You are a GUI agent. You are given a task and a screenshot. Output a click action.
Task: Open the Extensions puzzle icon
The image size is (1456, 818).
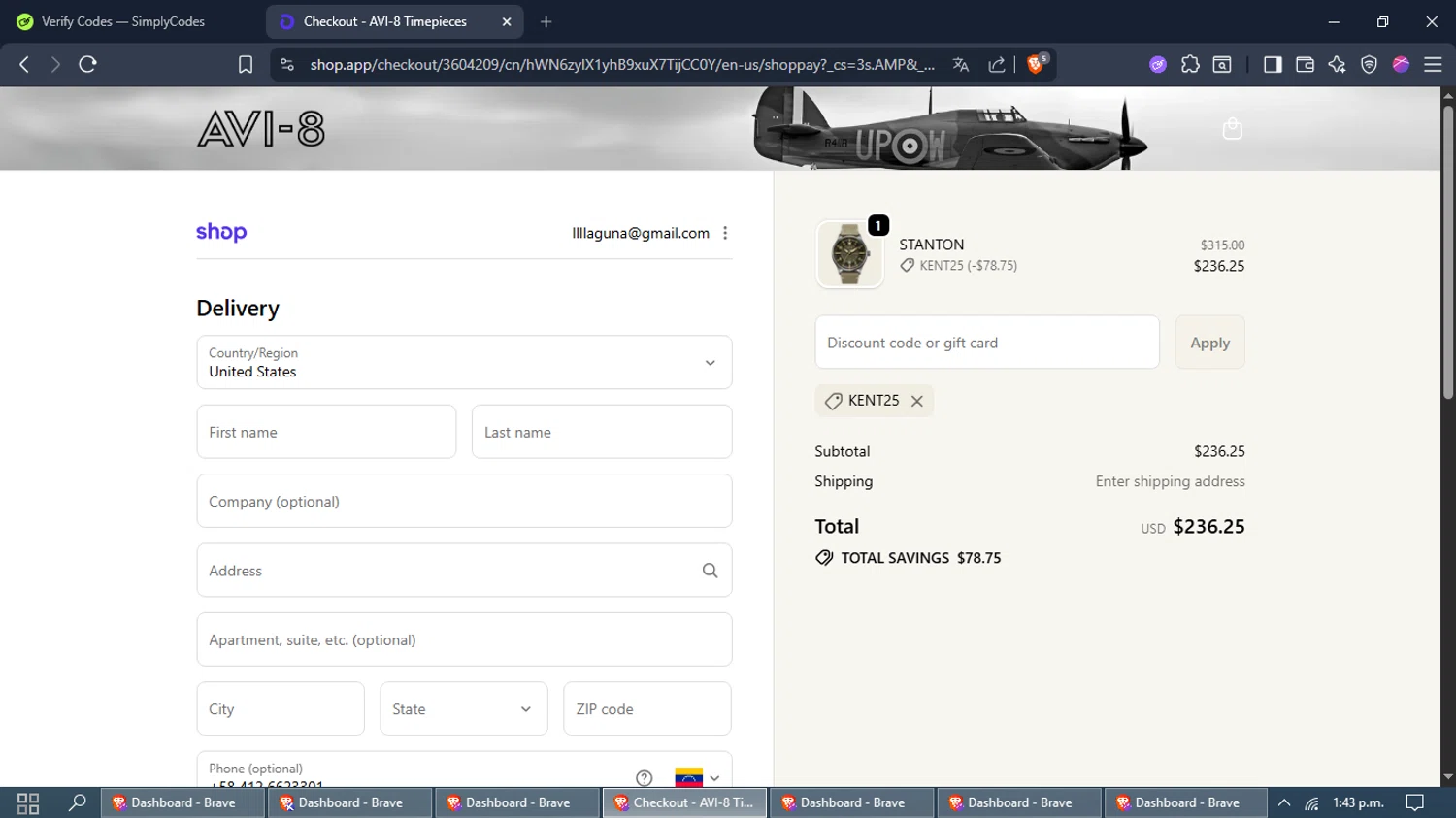pyautogui.click(x=1190, y=64)
